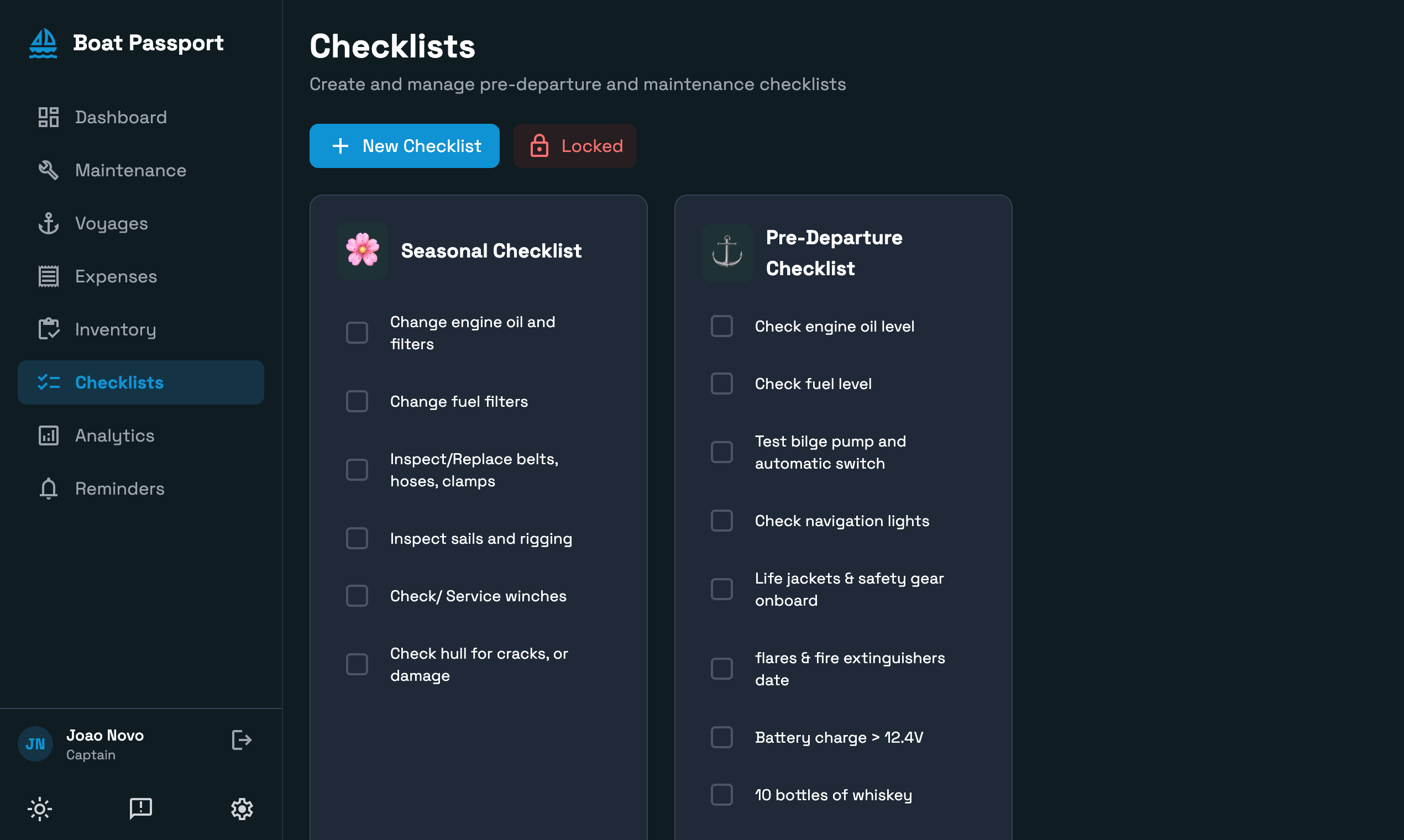Click the cherry blossom Seasonal Checklist icon

(x=362, y=250)
